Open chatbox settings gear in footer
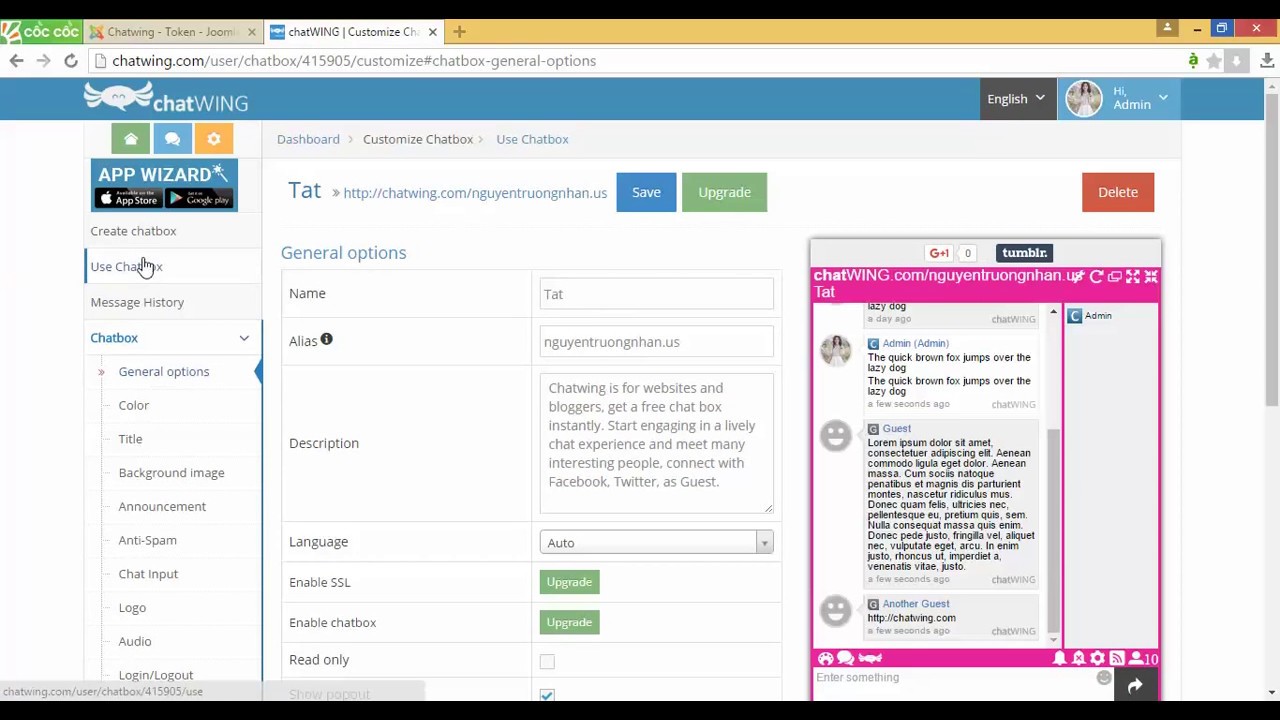The width and height of the screenshot is (1280, 720). (x=1097, y=658)
